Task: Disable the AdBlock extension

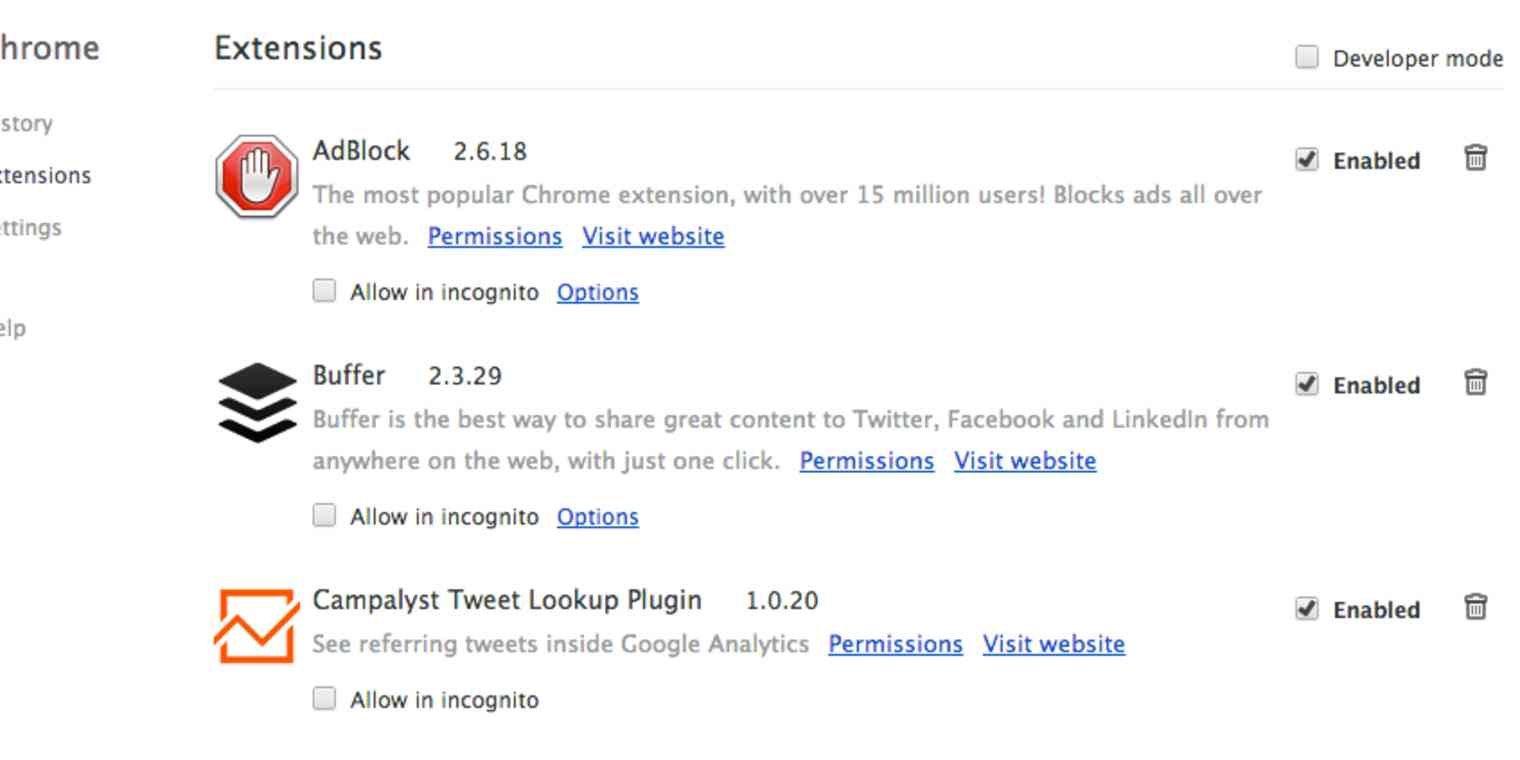Action: [x=1308, y=160]
